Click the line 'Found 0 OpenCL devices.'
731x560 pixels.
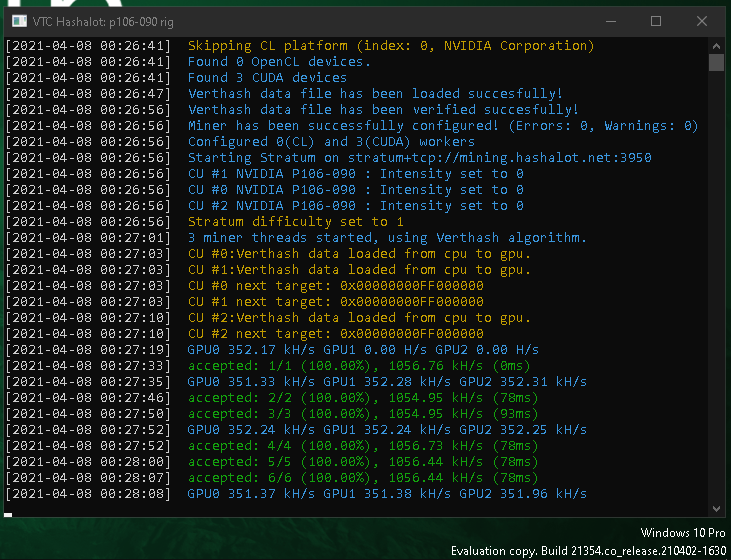(279, 62)
